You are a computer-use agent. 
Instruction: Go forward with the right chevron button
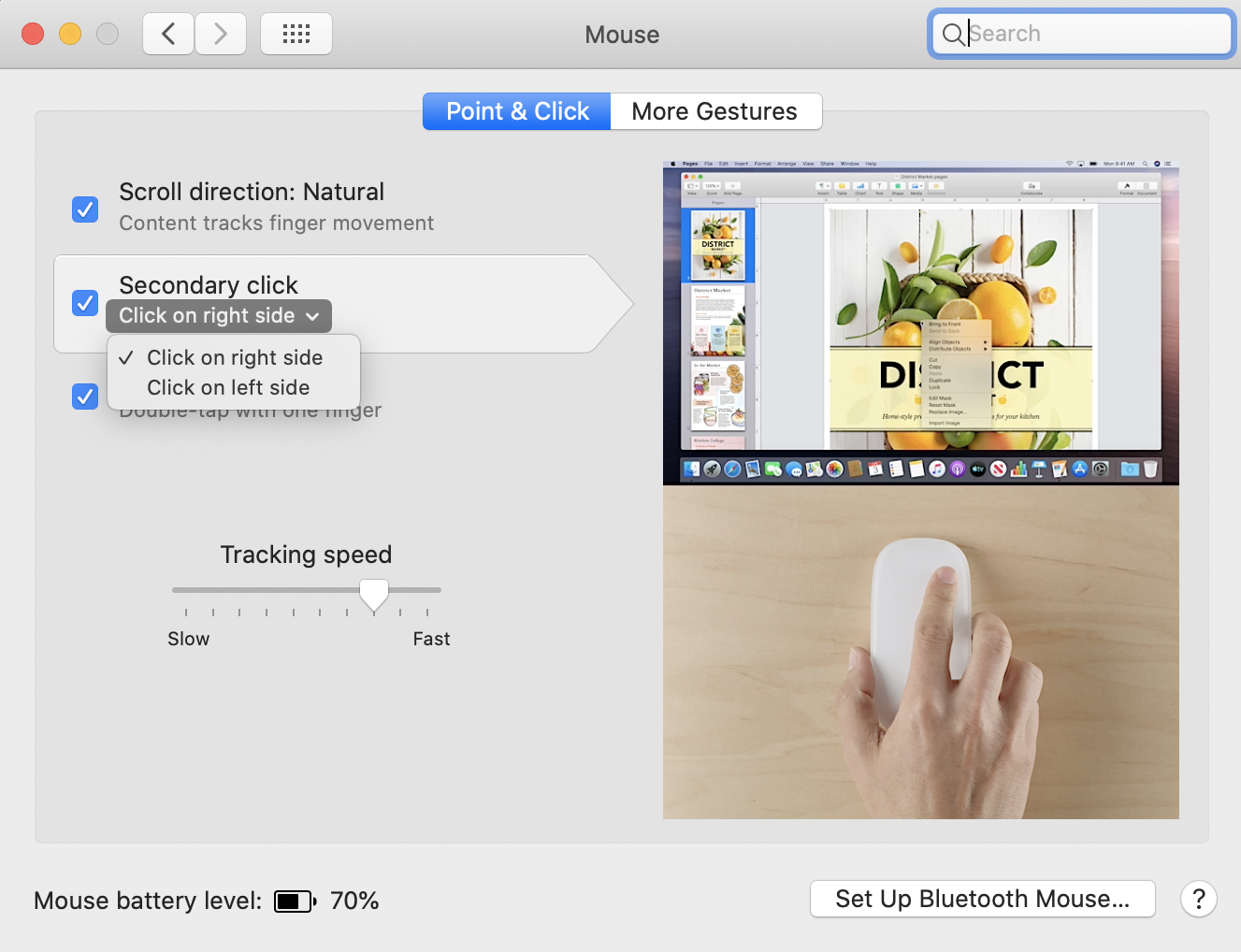tap(221, 35)
